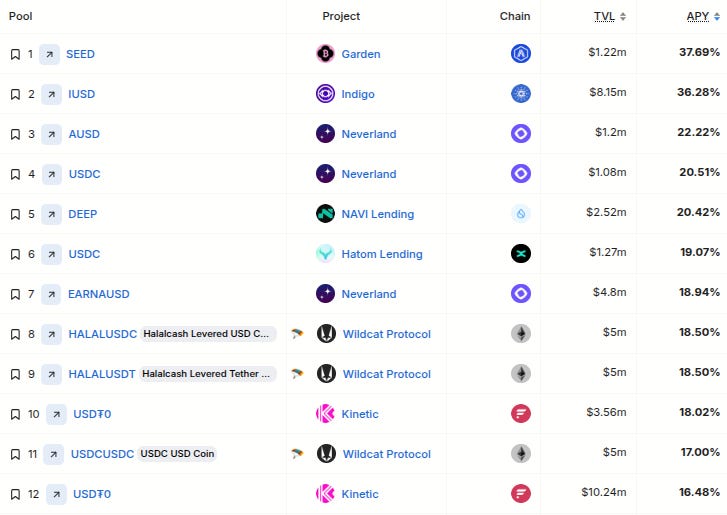Click Kinetic logo in row 10
This screenshot has width=727, height=515.
click(x=325, y=413)
